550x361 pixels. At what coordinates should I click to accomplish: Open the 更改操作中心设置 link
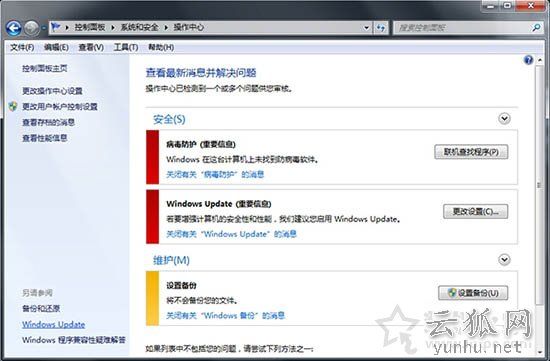point(52,91)
